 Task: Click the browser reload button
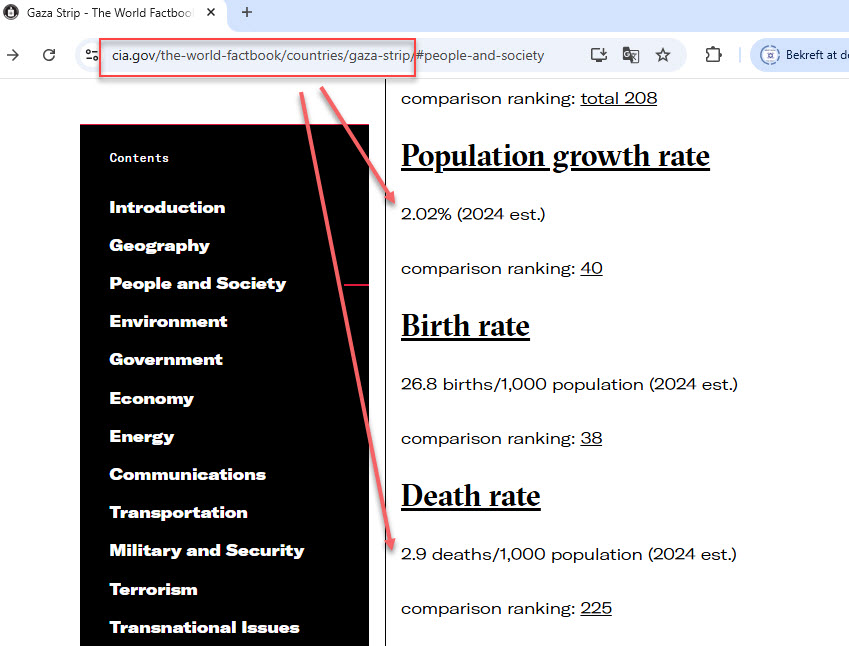(48, 55)
